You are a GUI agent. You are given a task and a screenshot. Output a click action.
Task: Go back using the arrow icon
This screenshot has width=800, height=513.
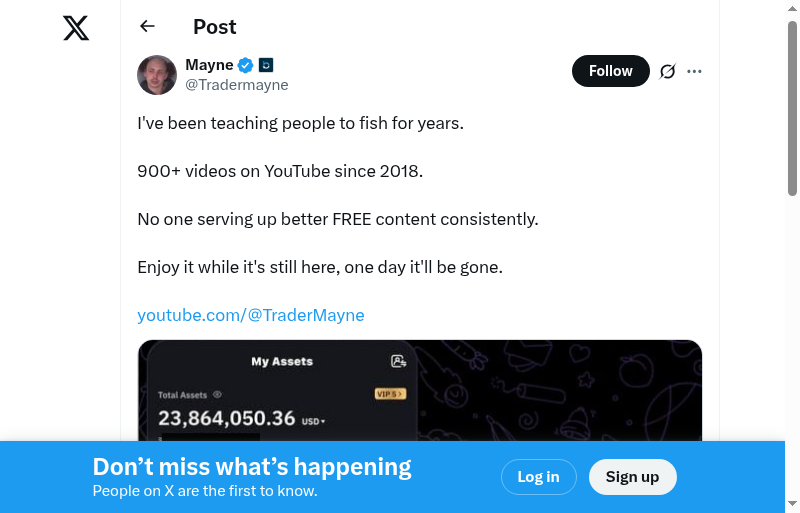[x=148, y=27]
